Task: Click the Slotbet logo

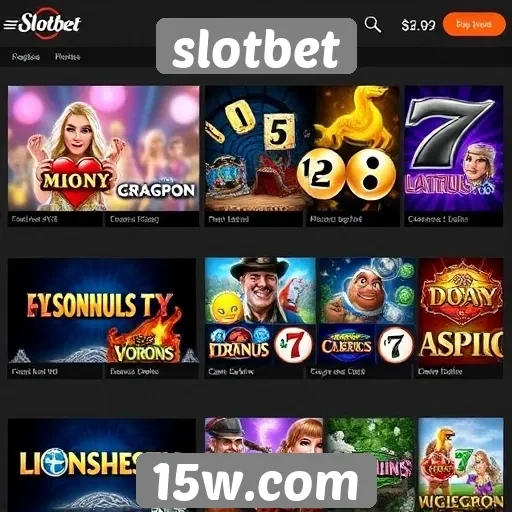Action: coord(49,23)
